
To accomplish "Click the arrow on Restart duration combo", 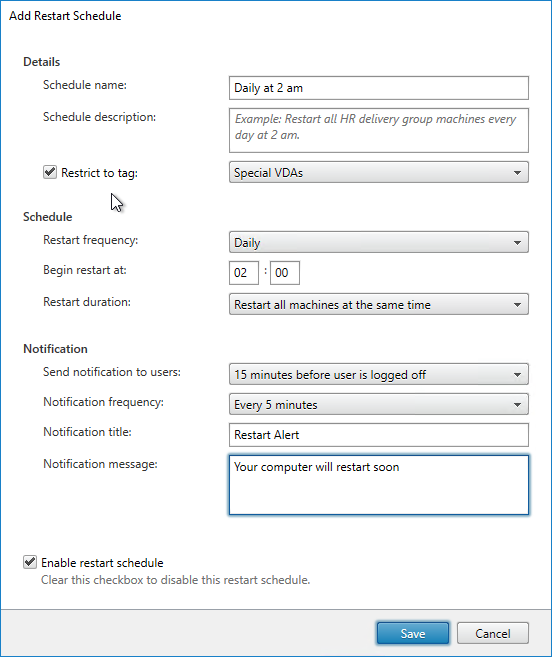I will point(518,305).
